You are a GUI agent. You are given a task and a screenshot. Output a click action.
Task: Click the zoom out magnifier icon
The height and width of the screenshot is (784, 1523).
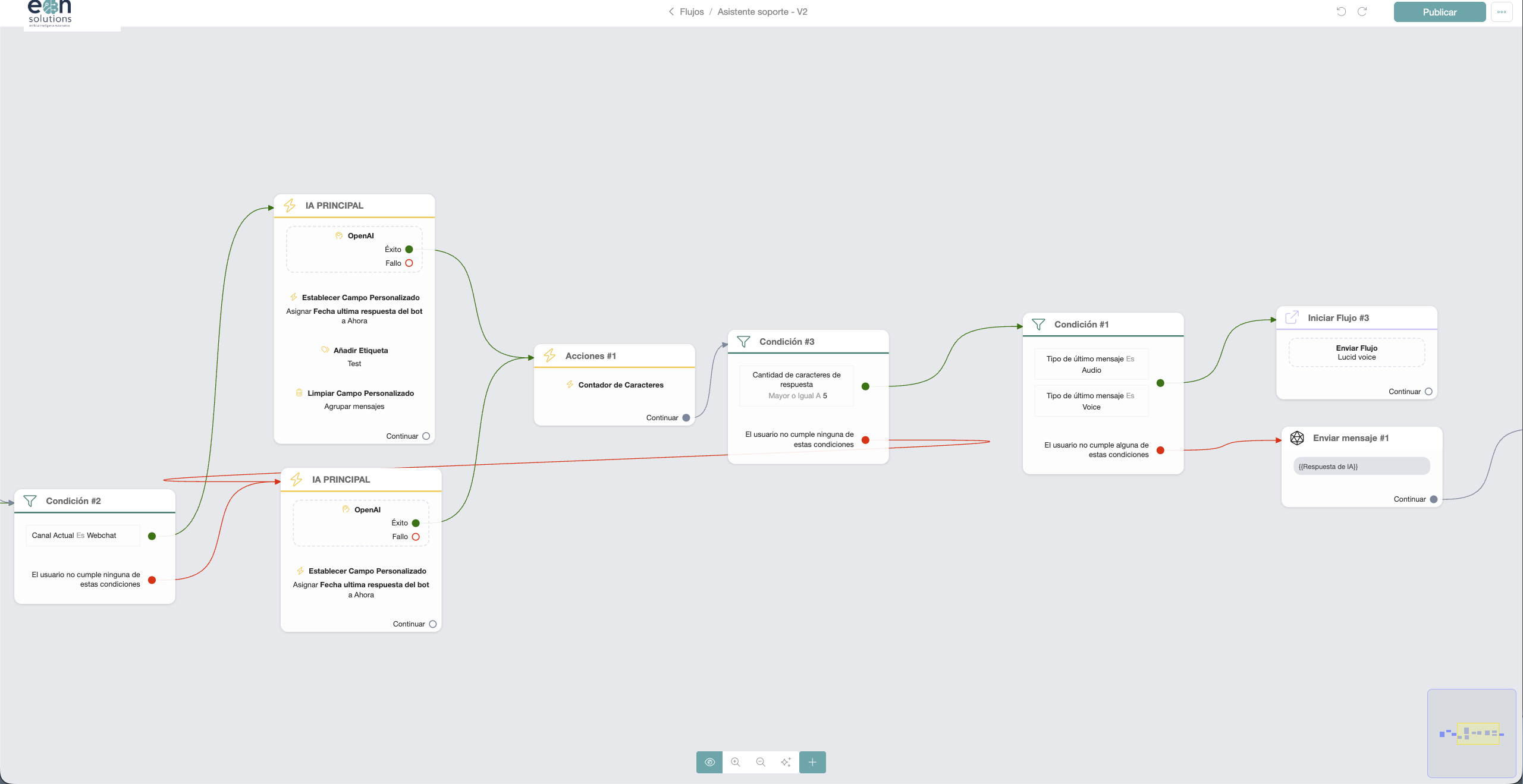click(761, 762)
